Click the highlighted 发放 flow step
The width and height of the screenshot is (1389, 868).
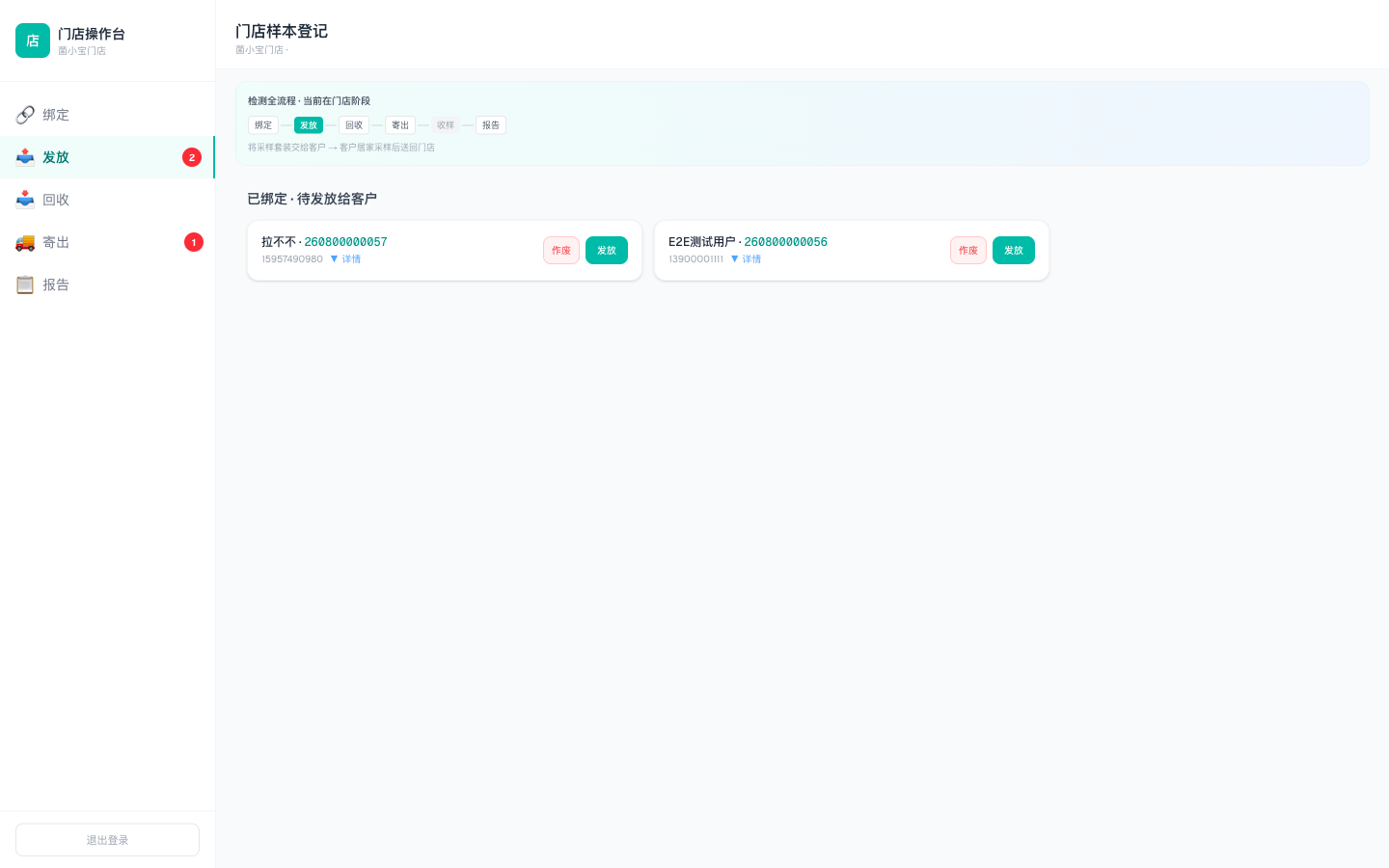coord(309,125)
